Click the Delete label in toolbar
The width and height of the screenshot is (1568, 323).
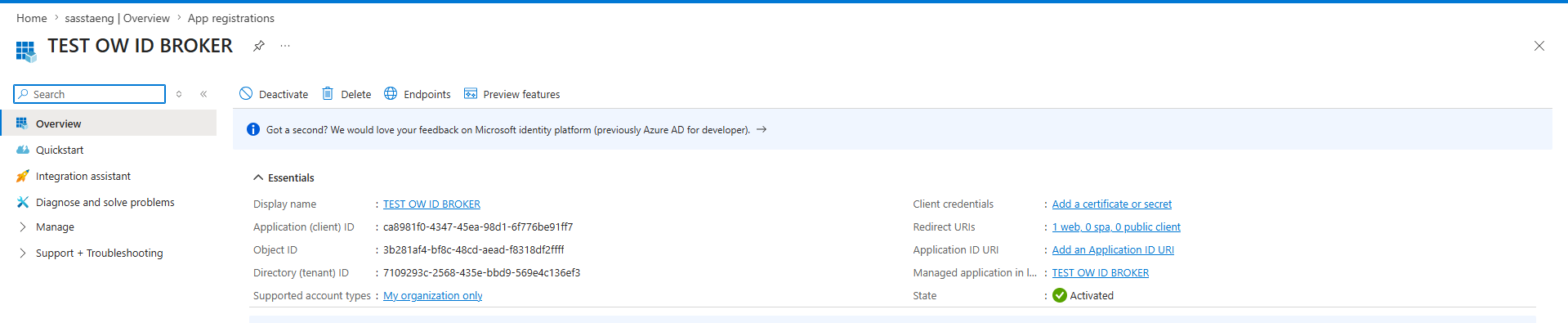click(355, 95)
